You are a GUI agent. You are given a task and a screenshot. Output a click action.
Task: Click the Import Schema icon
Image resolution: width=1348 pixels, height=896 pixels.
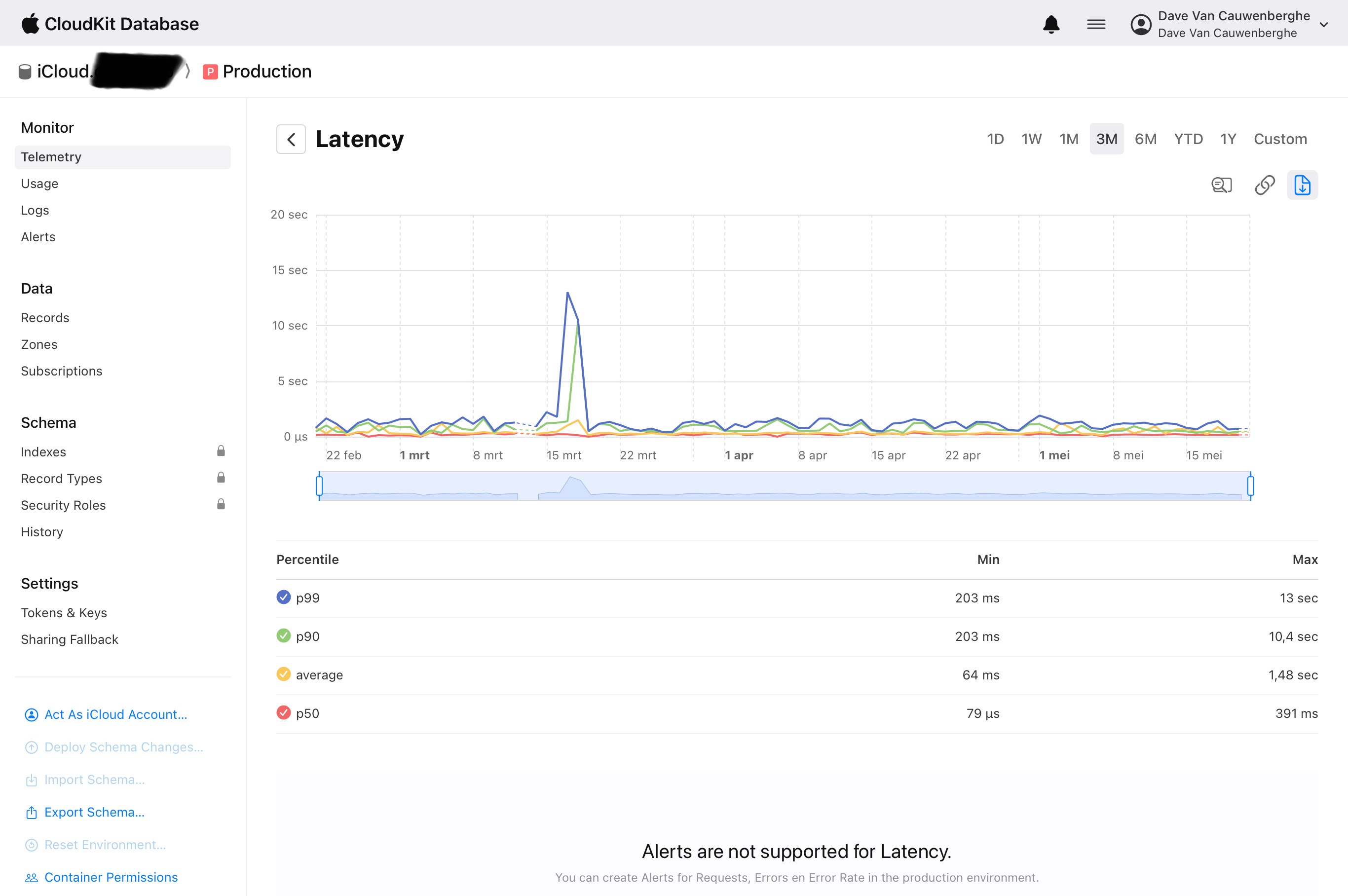[x=32, y=780]
